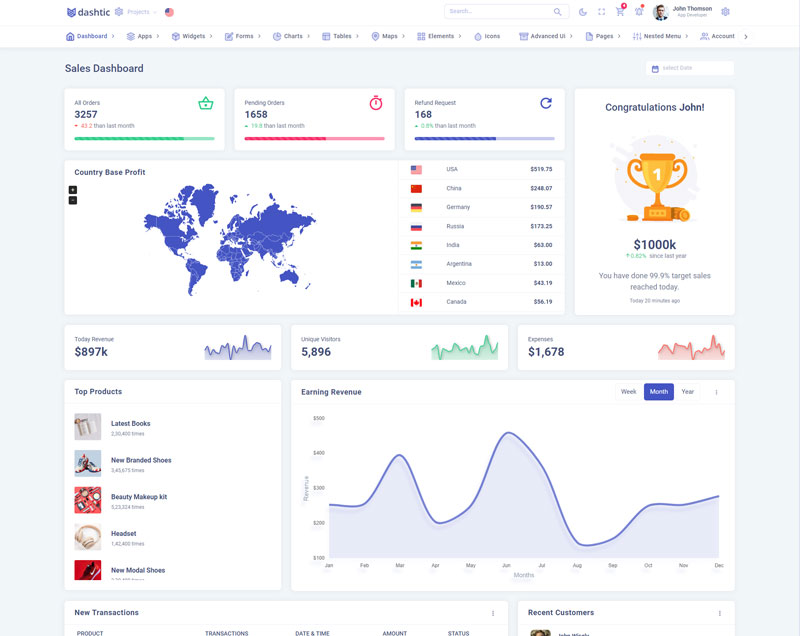
Task: Click the US flag language selector
Action: [169, 12]
